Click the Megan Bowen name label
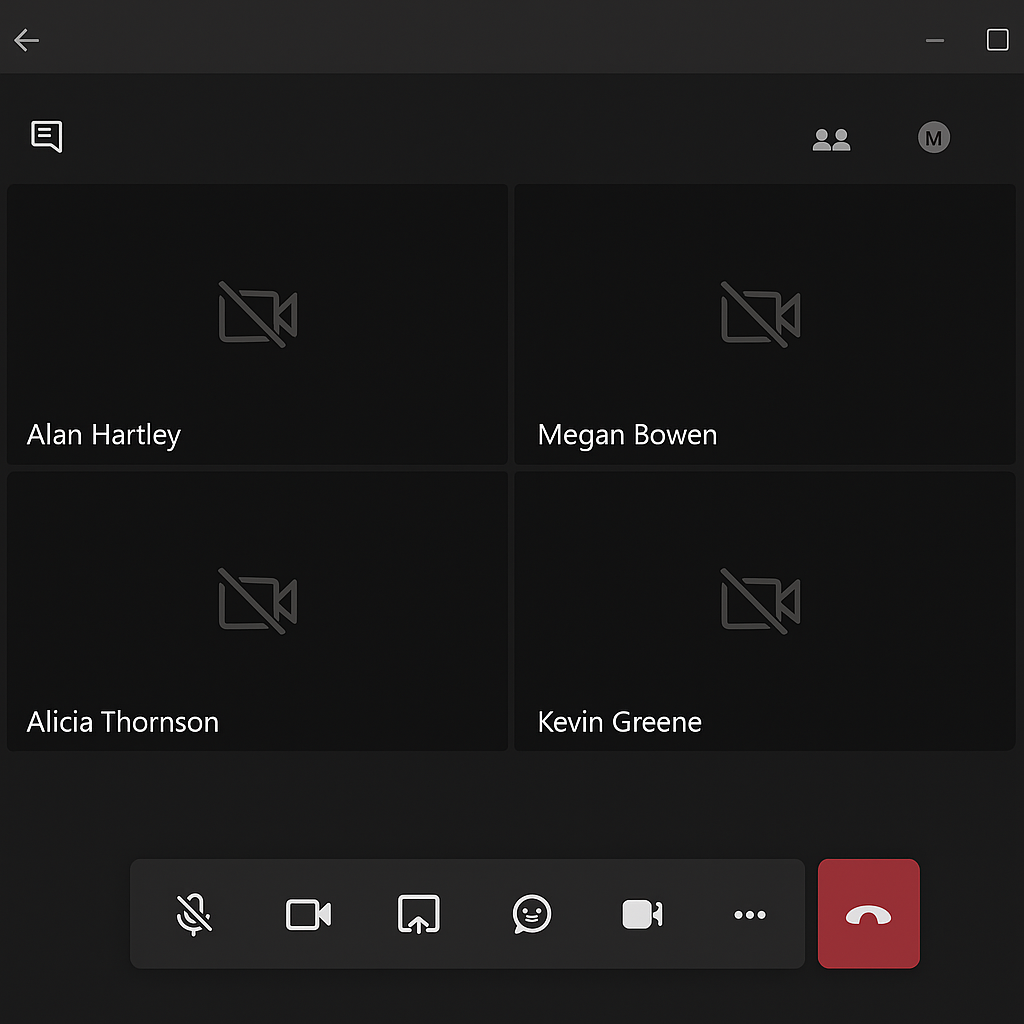This screenshot has height=1024, width=1024. (627, 435)
